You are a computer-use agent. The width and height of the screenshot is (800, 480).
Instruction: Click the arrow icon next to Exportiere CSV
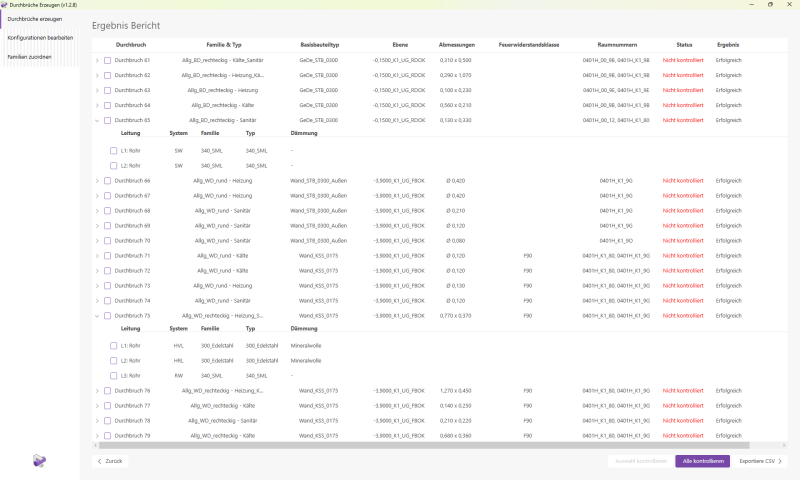780,461
